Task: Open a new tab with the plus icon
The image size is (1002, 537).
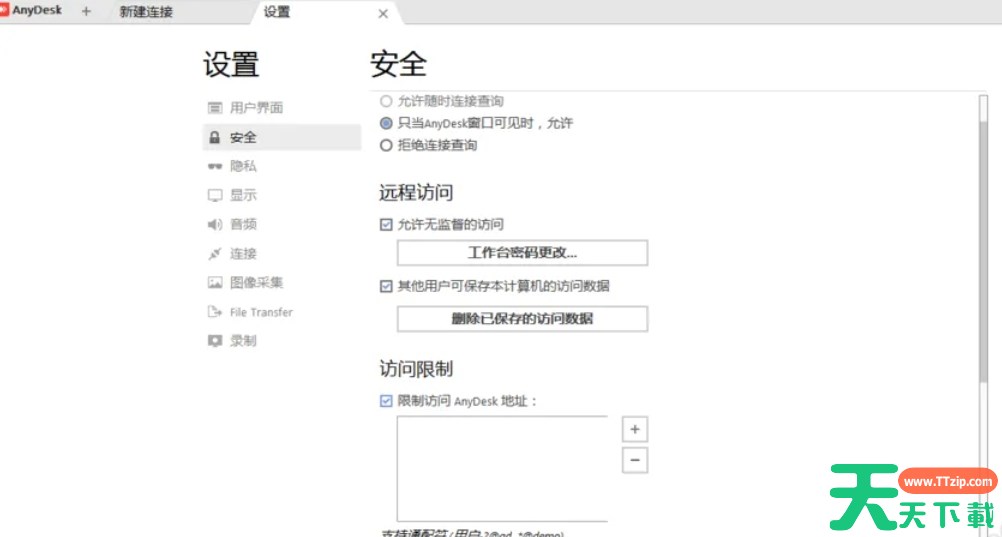Action: [86, 12]
